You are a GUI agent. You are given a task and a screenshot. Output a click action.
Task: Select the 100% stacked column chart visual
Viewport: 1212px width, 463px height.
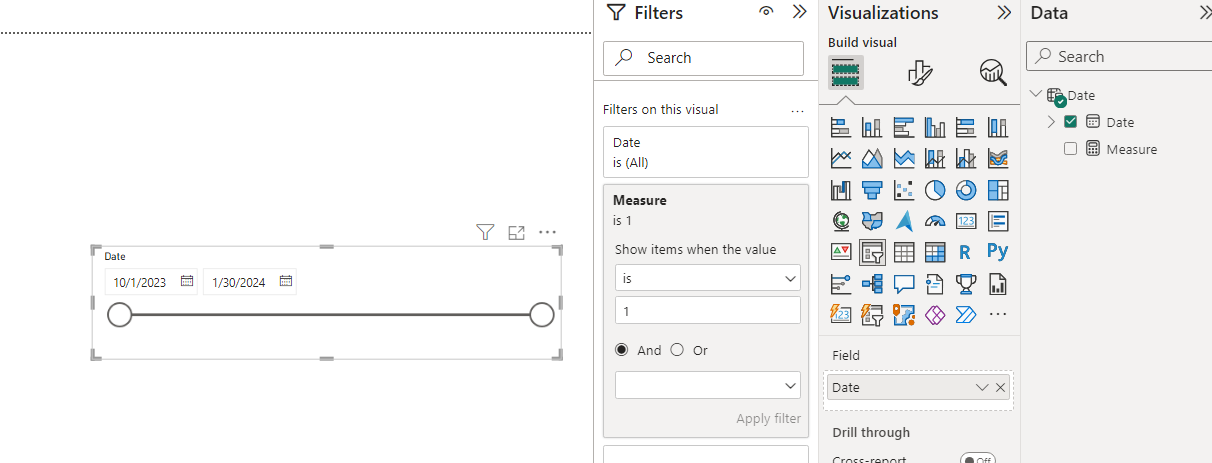tap(998, 127)
